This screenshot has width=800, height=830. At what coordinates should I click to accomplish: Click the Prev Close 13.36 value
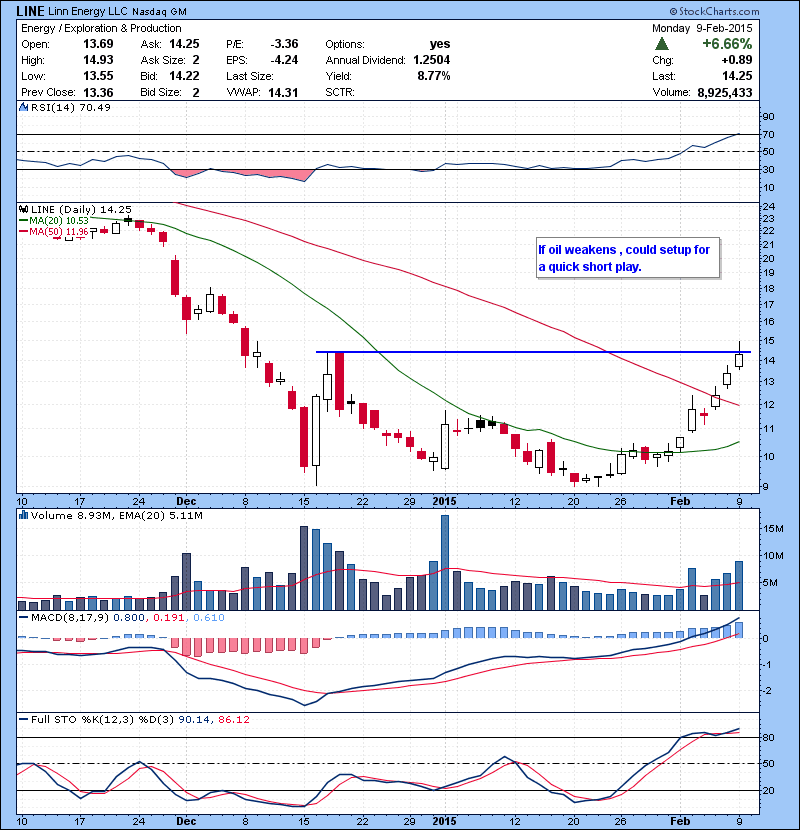(98, 93)
